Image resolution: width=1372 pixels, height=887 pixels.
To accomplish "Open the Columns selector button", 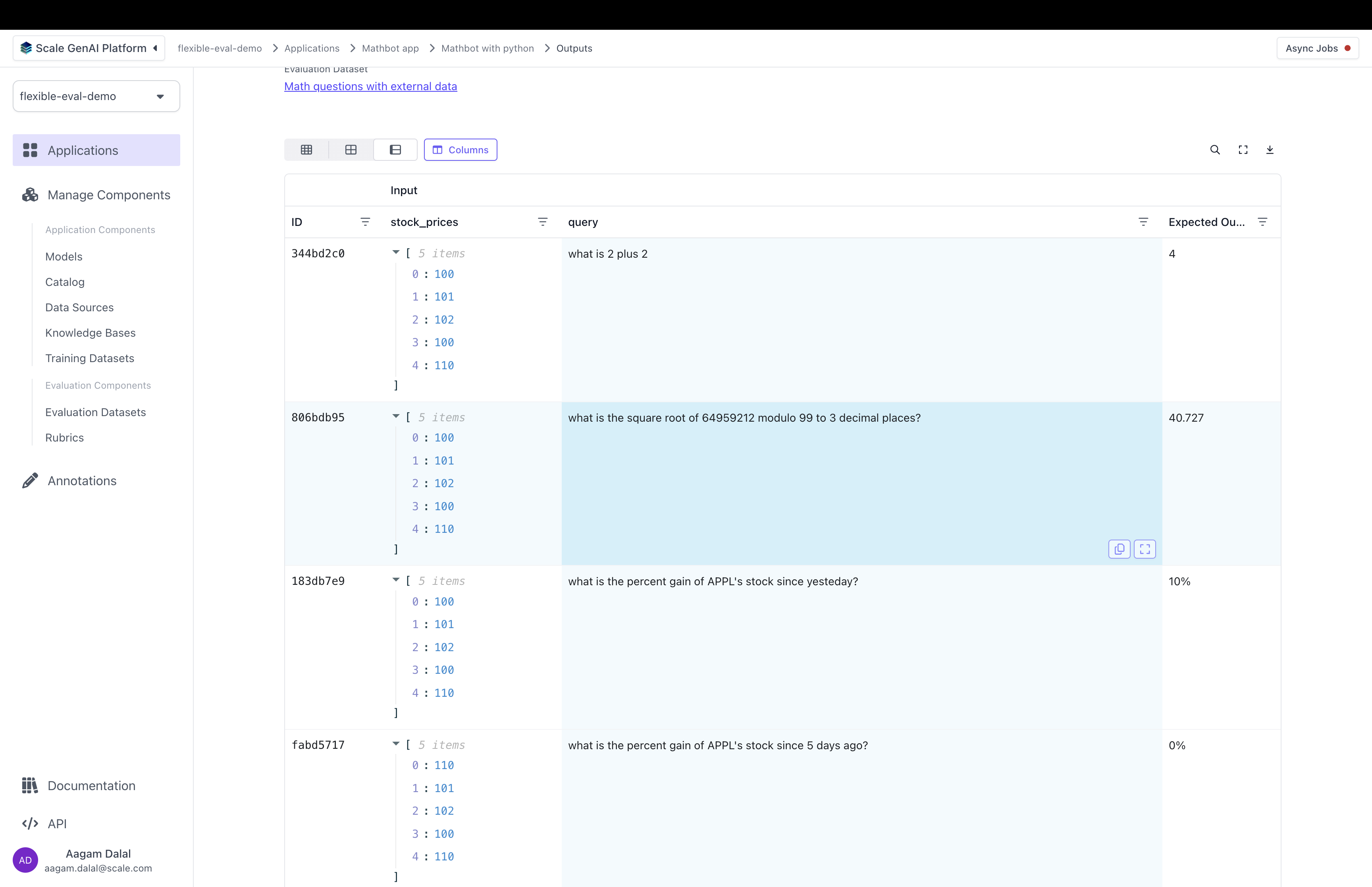I will point(460,150).
